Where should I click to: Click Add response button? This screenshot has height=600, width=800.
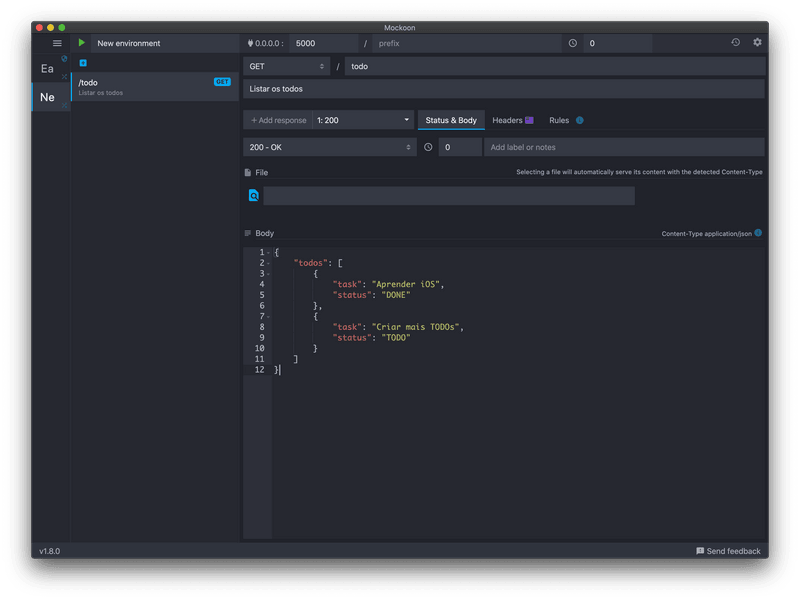[x=278, y=120]
